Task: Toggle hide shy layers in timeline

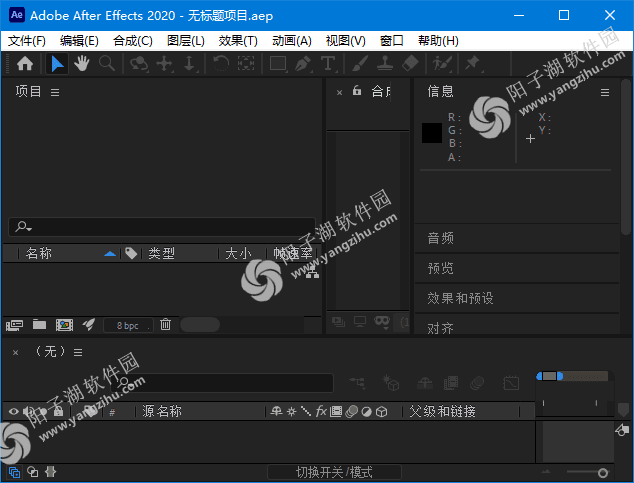Action: (x=425, y=382)
